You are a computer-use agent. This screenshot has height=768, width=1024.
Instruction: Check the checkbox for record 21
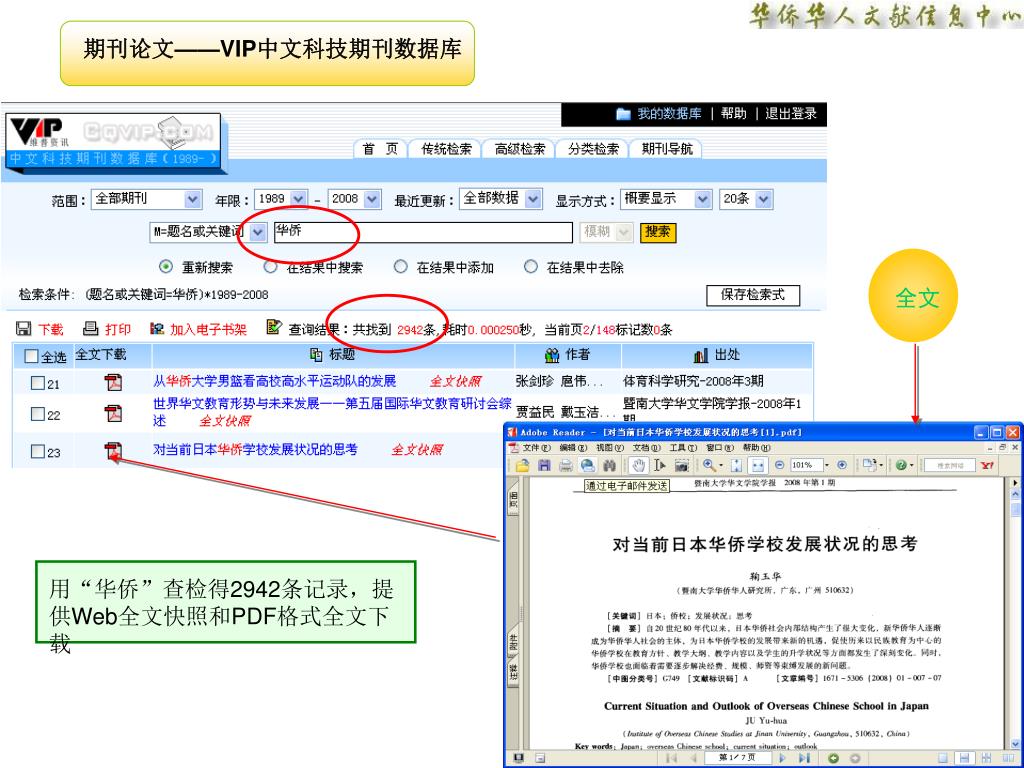click(38, 383)
